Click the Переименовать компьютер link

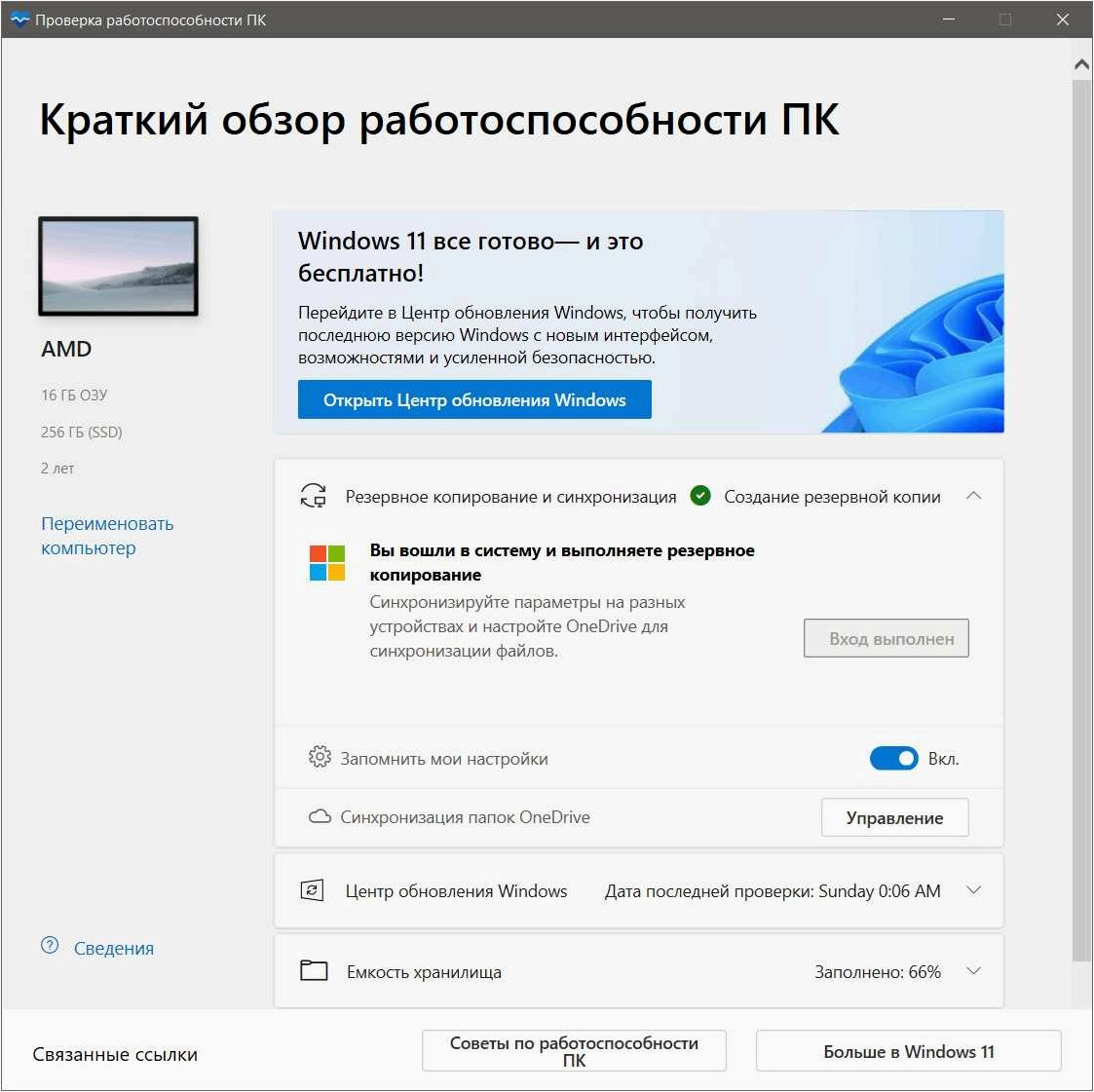[107, 536]
